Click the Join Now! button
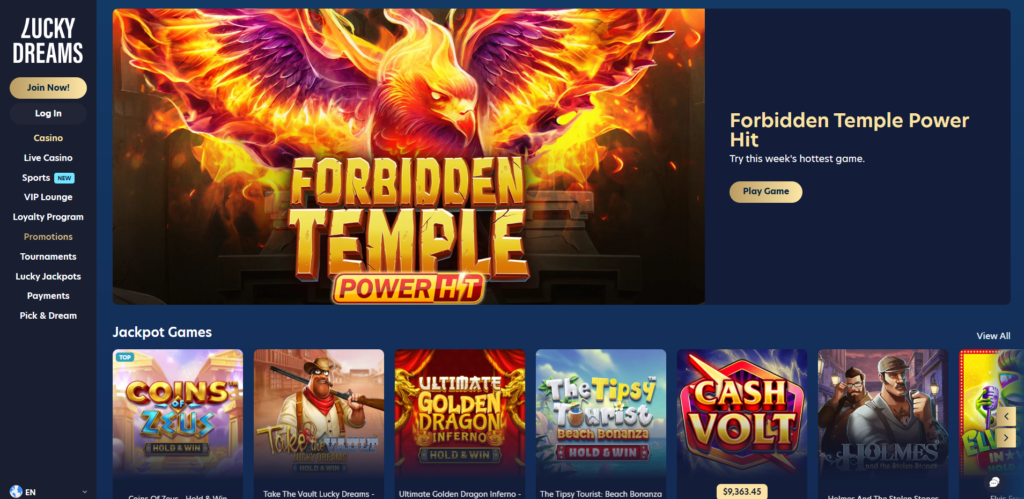1024x499 pixels. [x=48, y=88]
